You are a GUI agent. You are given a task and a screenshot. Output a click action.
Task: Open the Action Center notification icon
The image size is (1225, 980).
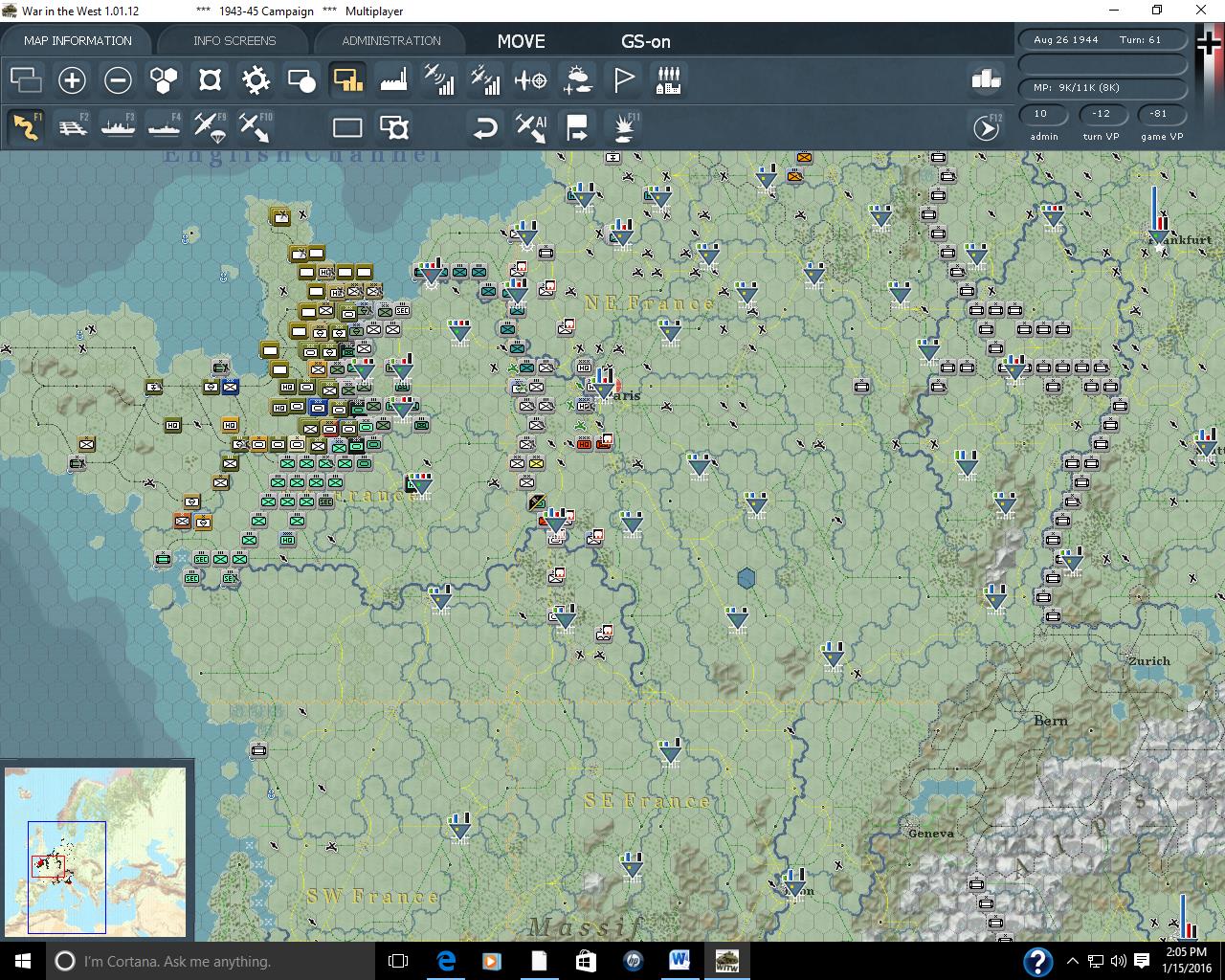click(x=1142, y=961)
